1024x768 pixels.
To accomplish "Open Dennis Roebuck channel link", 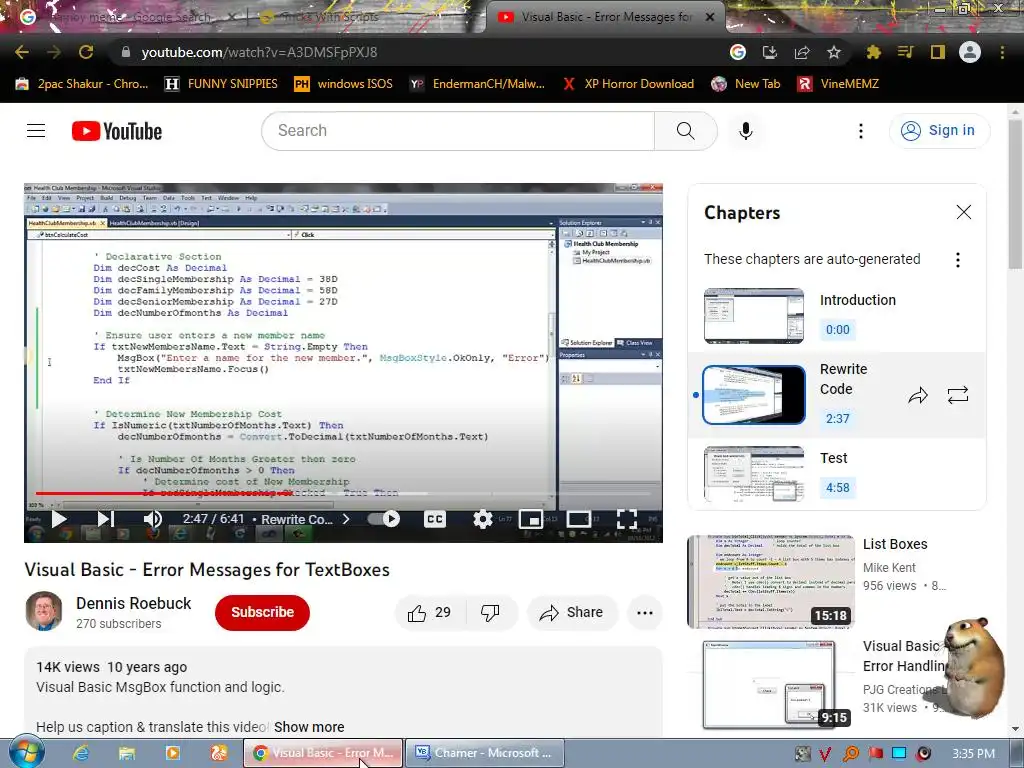I will pos(133,603).
